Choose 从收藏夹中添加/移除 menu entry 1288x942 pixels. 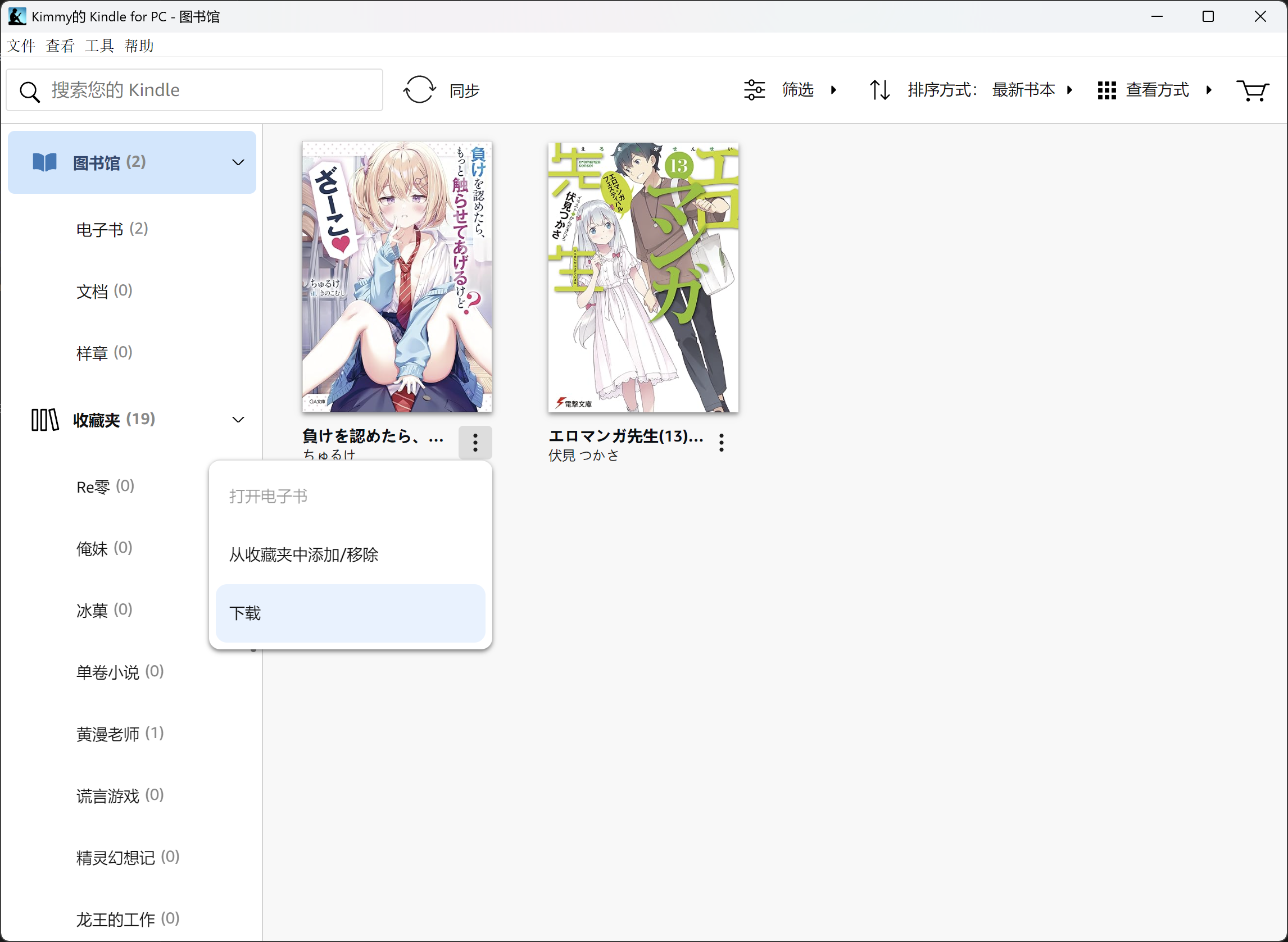[x=350, y=555]
